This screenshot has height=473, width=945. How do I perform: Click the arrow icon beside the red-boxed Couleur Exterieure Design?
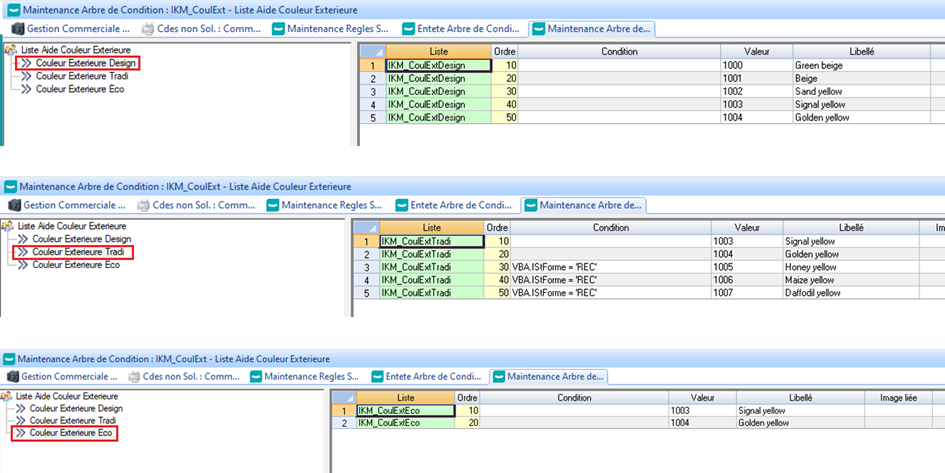[x=25, y=63]
